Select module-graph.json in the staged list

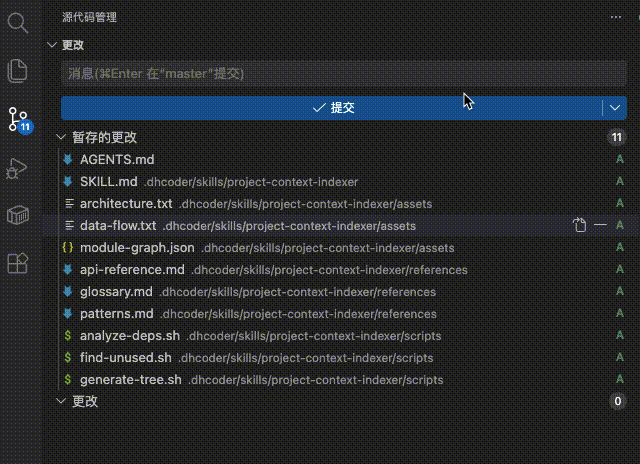[137, 248]
